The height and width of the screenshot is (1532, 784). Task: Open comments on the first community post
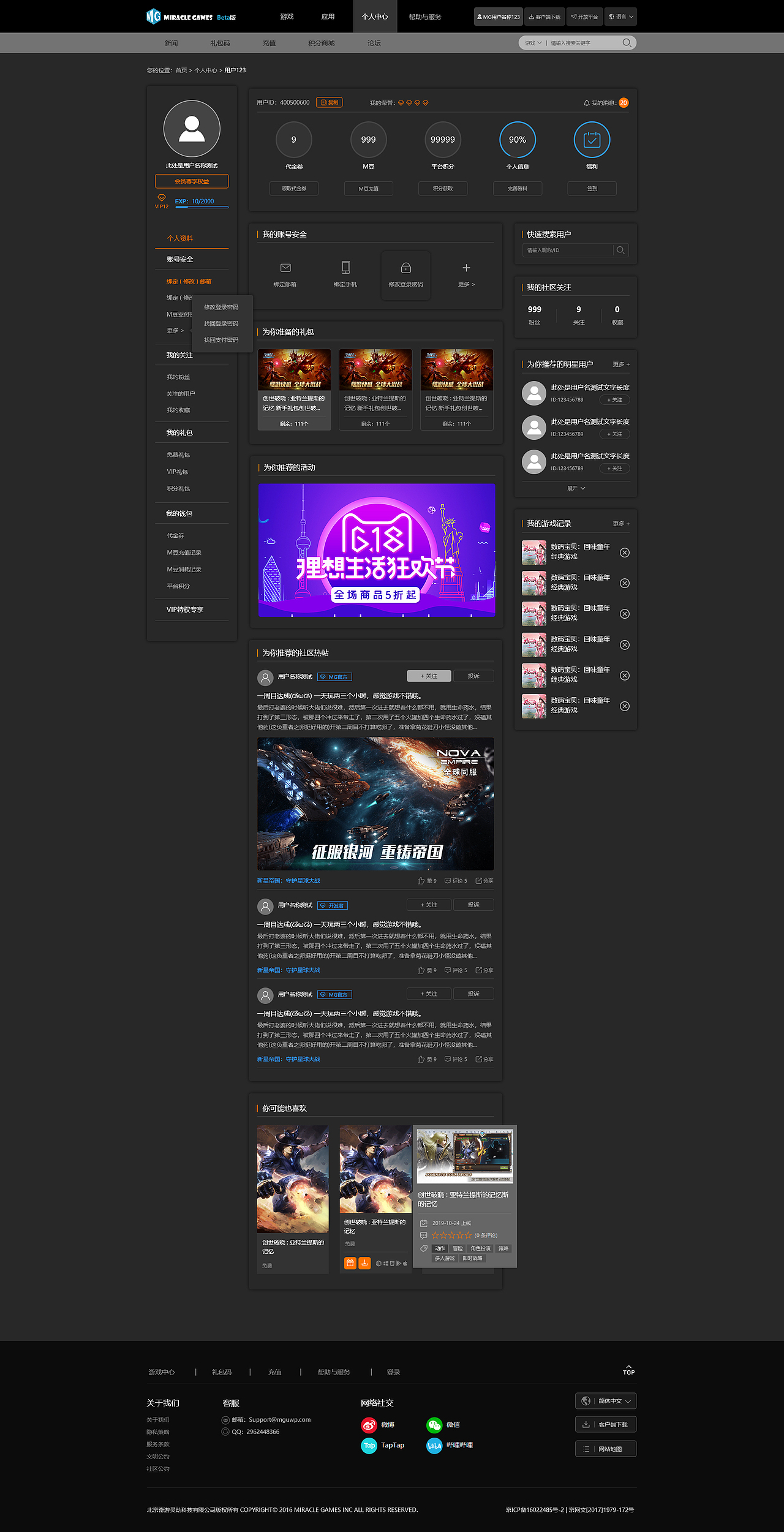456,881
